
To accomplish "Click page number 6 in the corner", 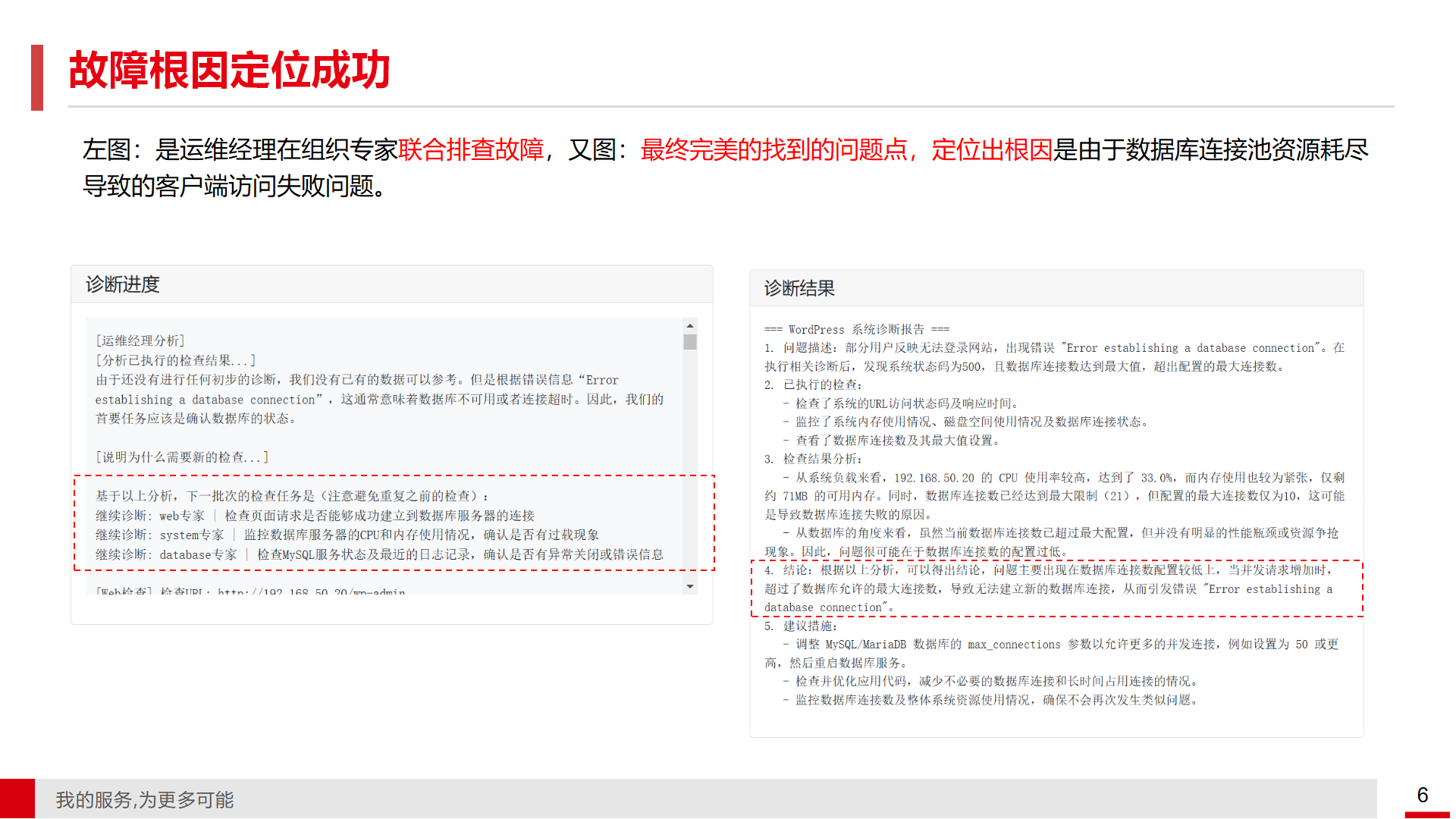I will click(x=1422, y=795).
